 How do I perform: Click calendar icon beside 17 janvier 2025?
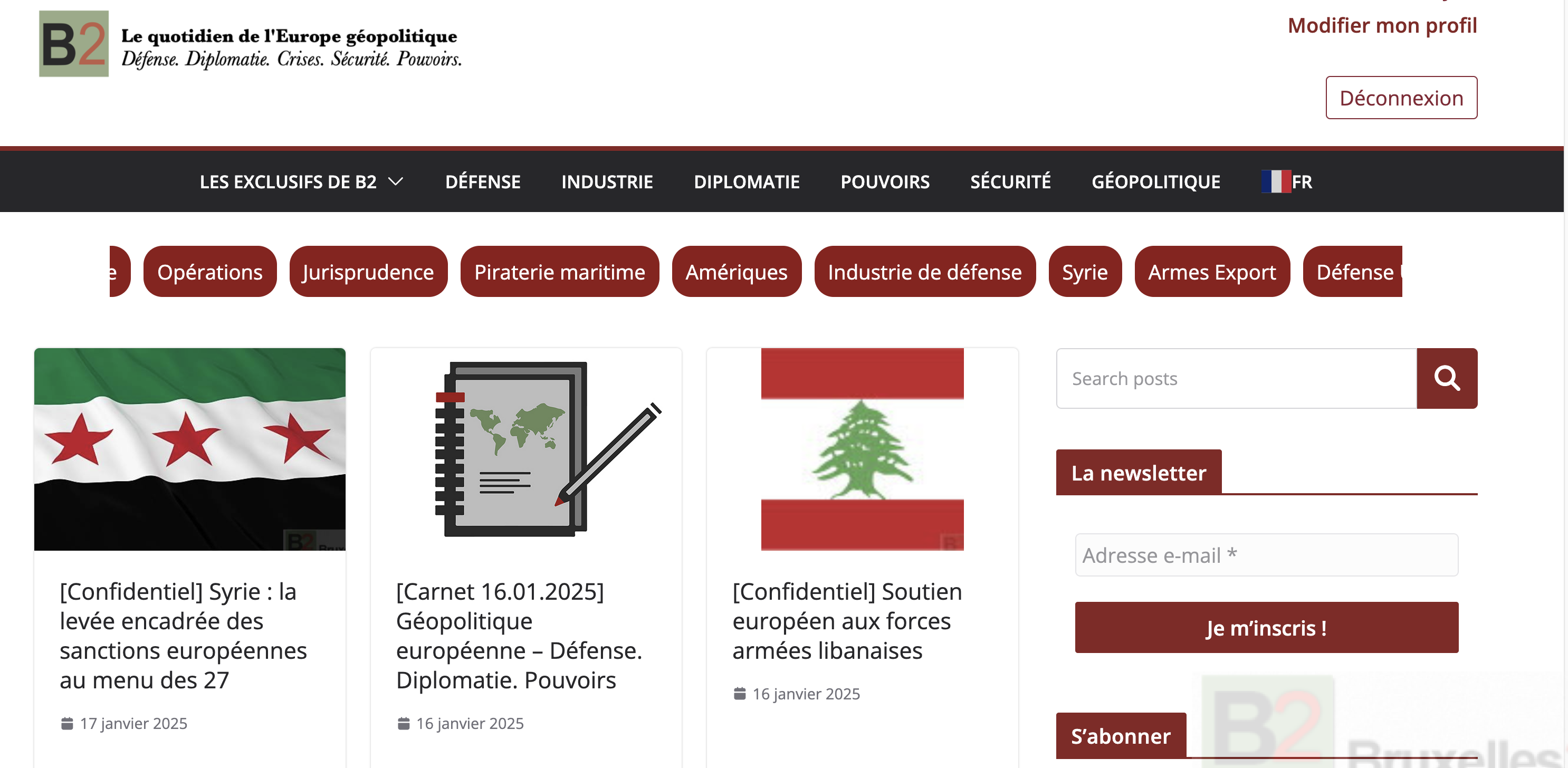67,723
